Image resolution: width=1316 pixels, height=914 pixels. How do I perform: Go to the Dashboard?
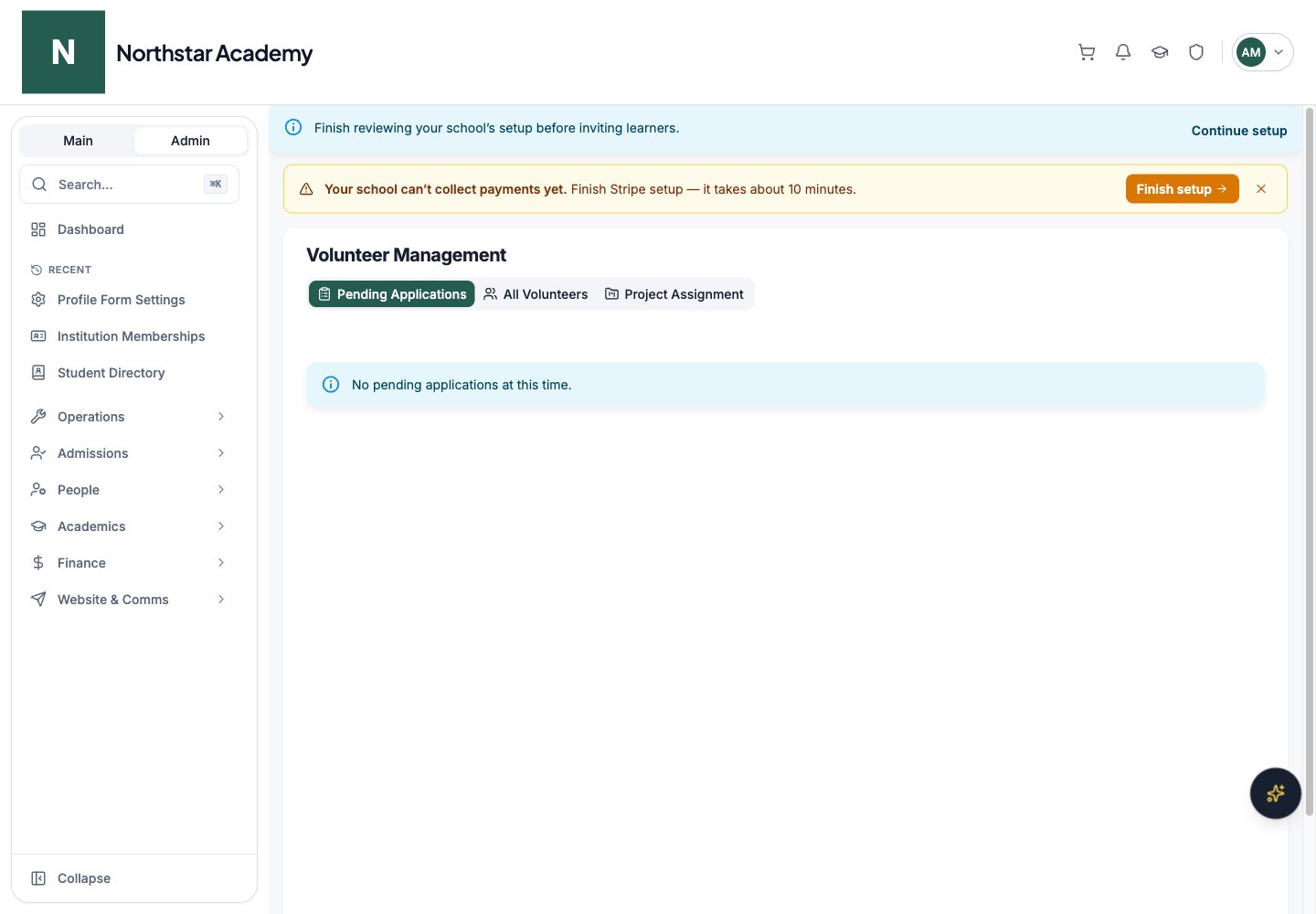129,229
